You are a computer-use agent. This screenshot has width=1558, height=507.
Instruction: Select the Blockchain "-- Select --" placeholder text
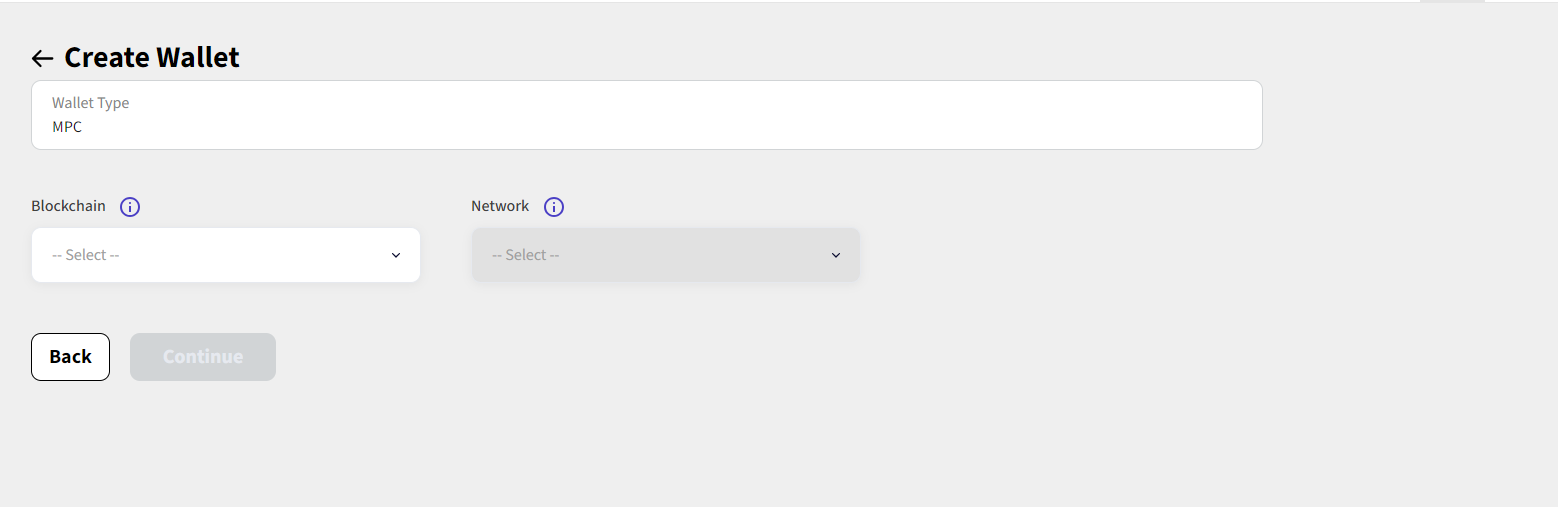86,255
